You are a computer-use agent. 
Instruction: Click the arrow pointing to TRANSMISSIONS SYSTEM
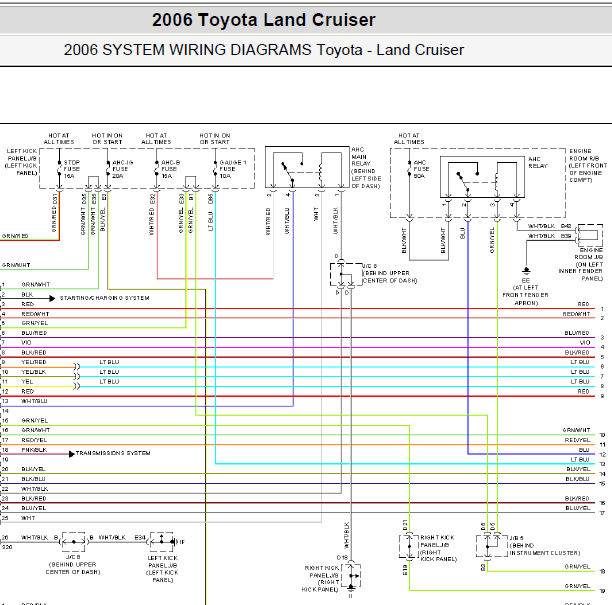tap(72, 454)
